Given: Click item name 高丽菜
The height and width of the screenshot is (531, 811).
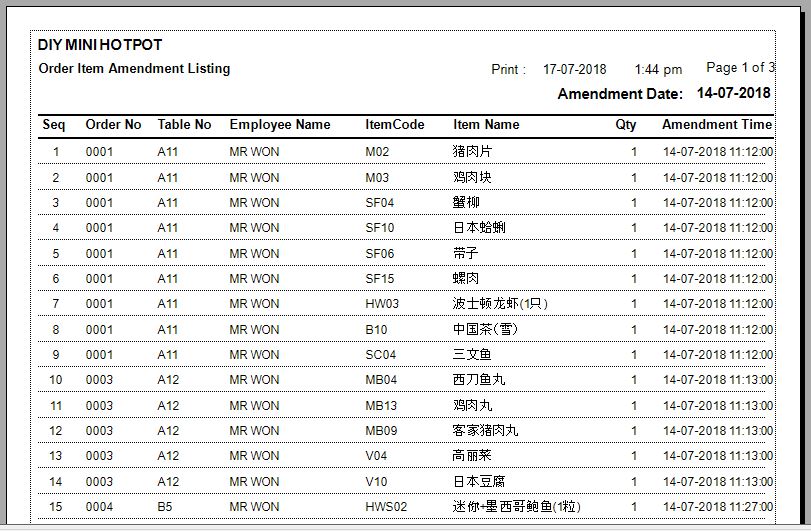Looking at the screenshot, I should [472, 456].
